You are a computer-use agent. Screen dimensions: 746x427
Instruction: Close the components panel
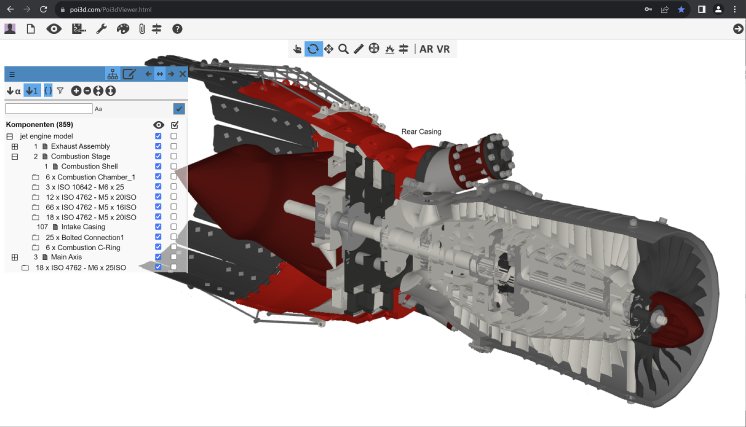183,74
